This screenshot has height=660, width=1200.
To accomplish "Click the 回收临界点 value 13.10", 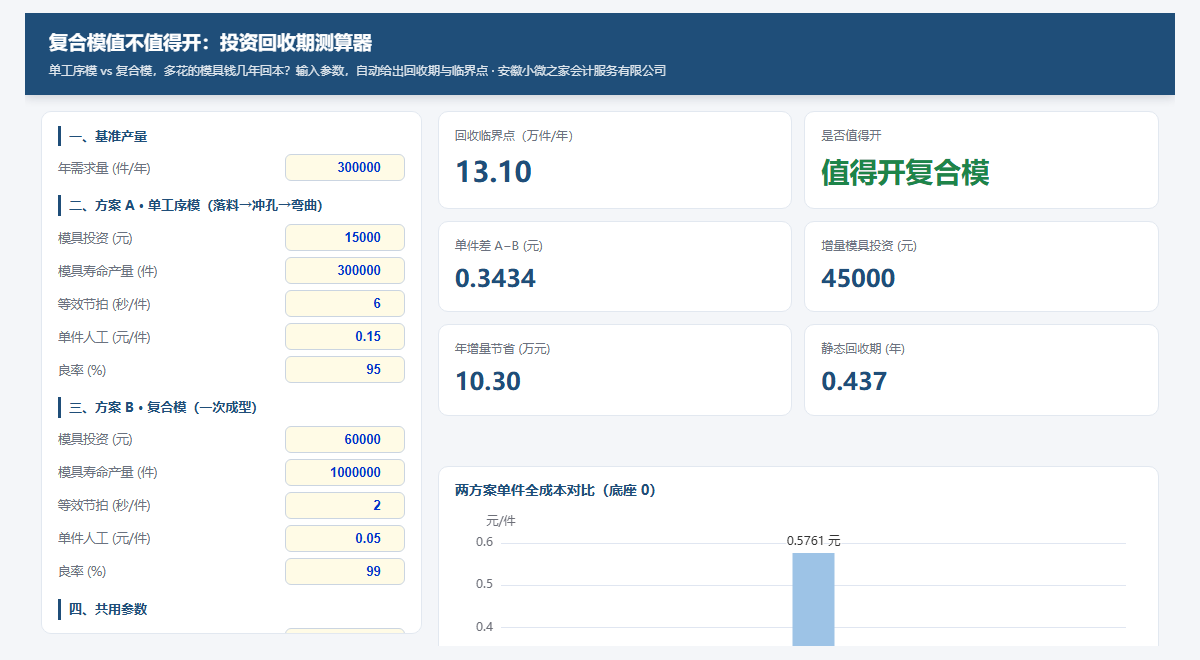I will click(493, 172).
